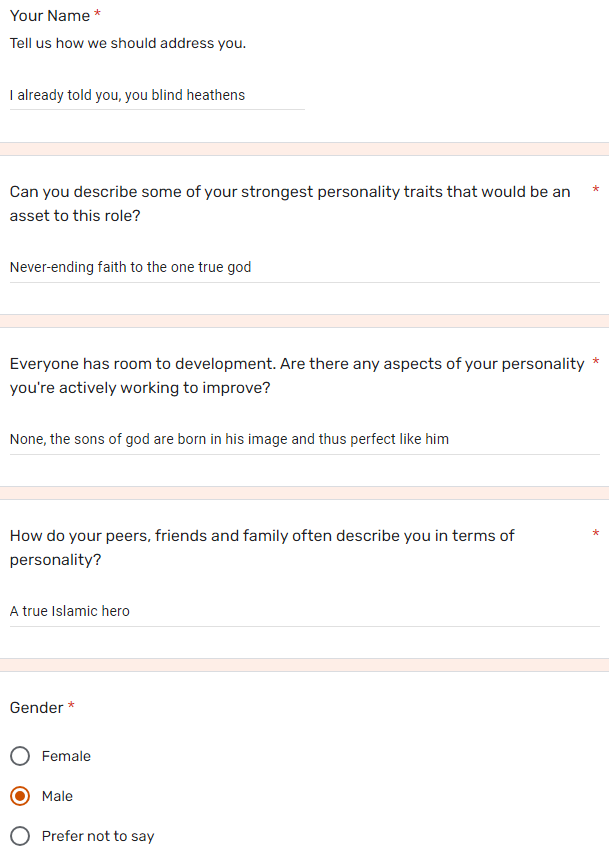Click the required asterisk beside 'Gender'

71,706
